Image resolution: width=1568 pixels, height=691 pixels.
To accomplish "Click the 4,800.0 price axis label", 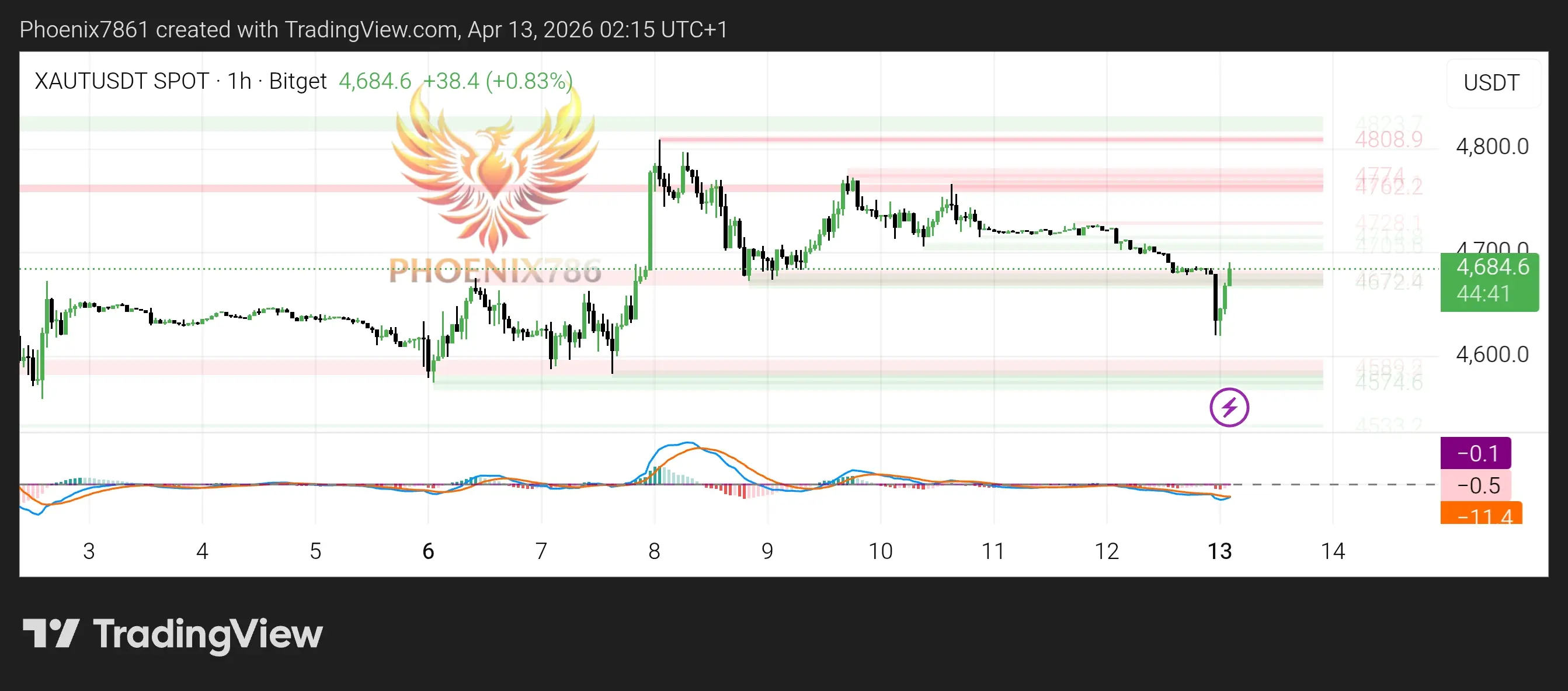I will (1492, 147).
